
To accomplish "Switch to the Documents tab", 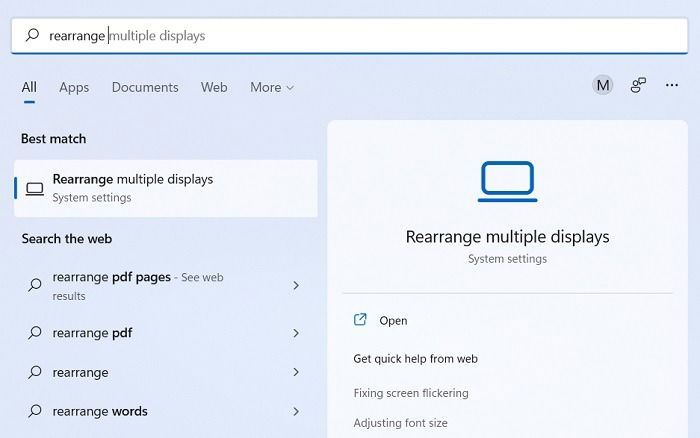I will (145, 87).
